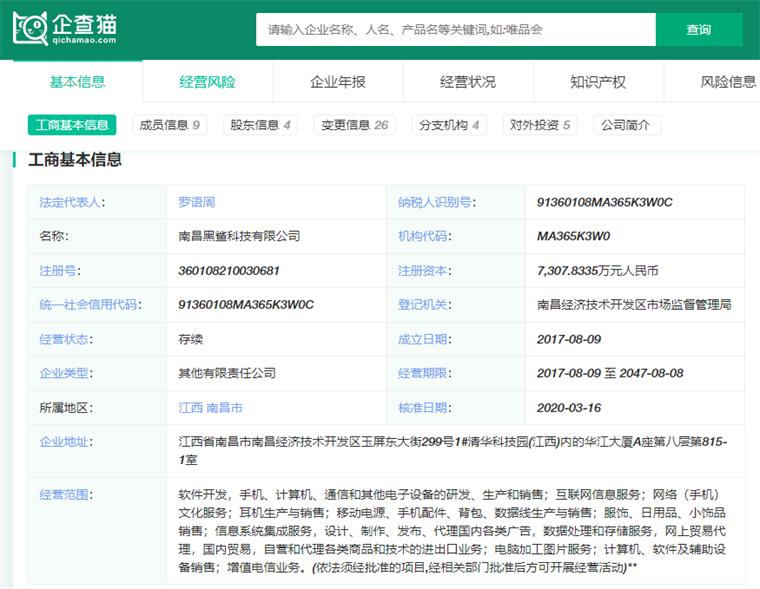Jump to 成员信息 section
Image resolution: width=760 pixels, height=589 pixels.
[170, 125]
